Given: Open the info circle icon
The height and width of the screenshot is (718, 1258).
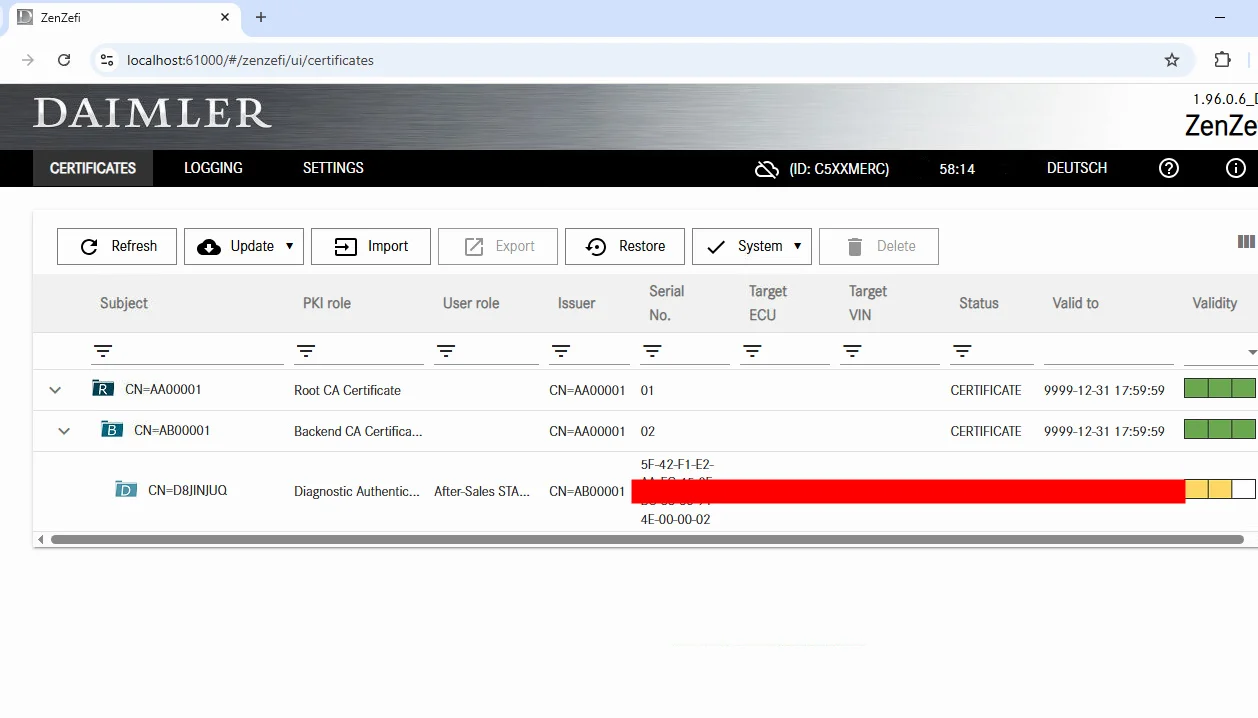Looking at the screenshot, I should pos(1236,168).
